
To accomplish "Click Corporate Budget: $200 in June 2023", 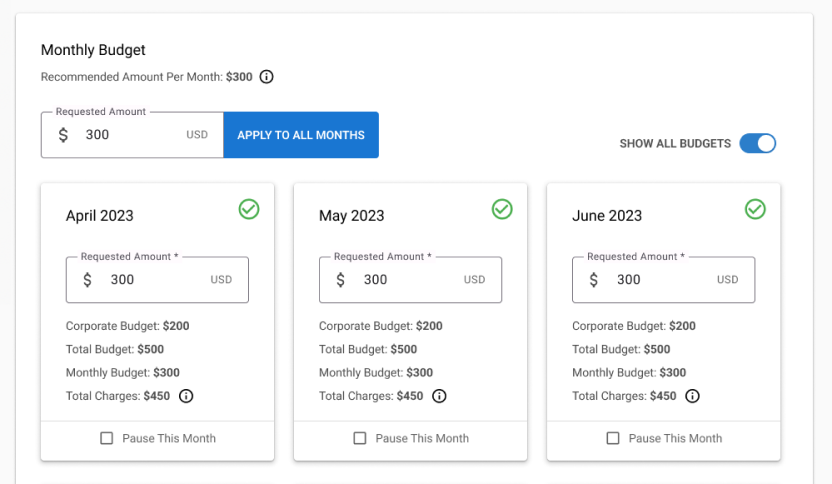I will (x=634, y=326).
